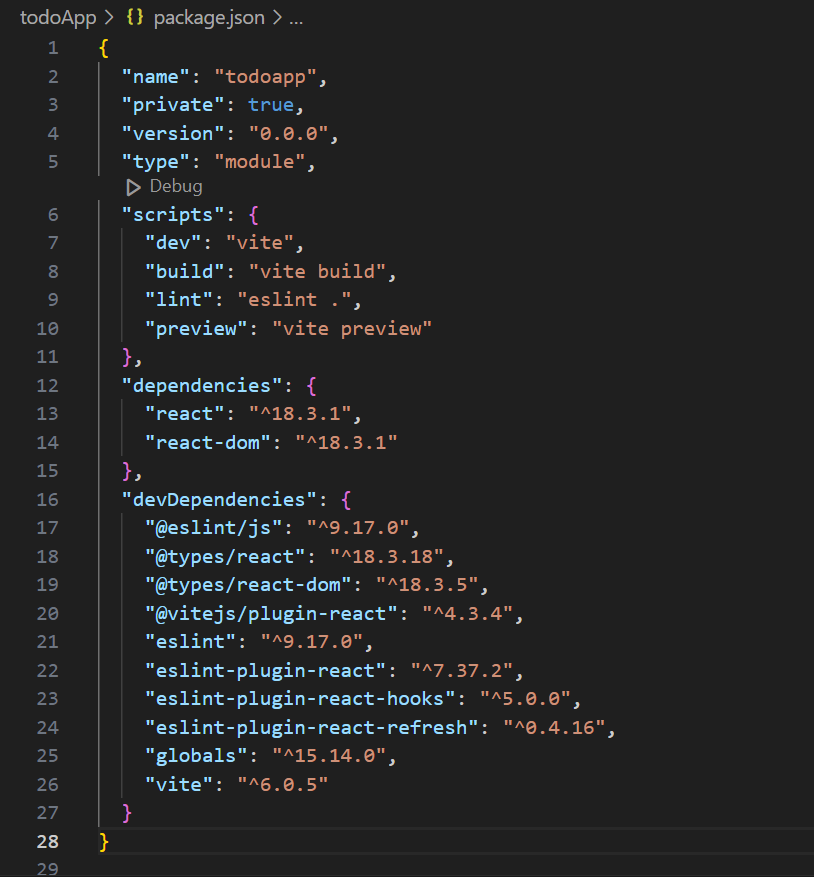This screenshot has width=814, height=877.
Task: Click the "react" dependency key on line 13
Action: [185, 414]
